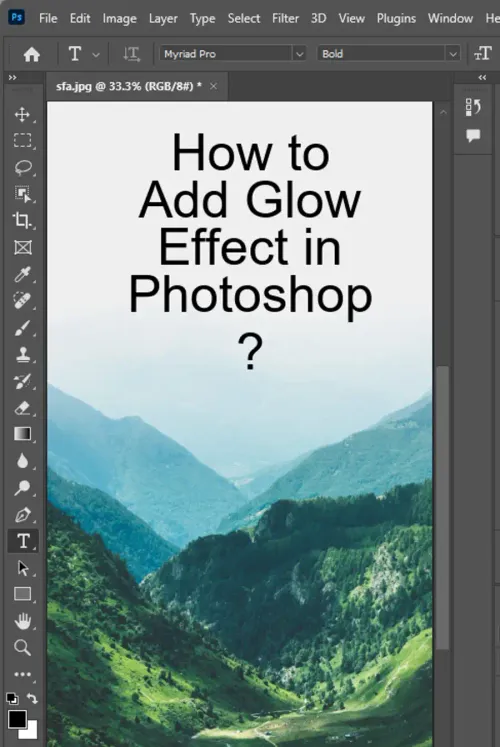
Task: Click the vertical scrollbar thumb
Action: tap(443, 507)
